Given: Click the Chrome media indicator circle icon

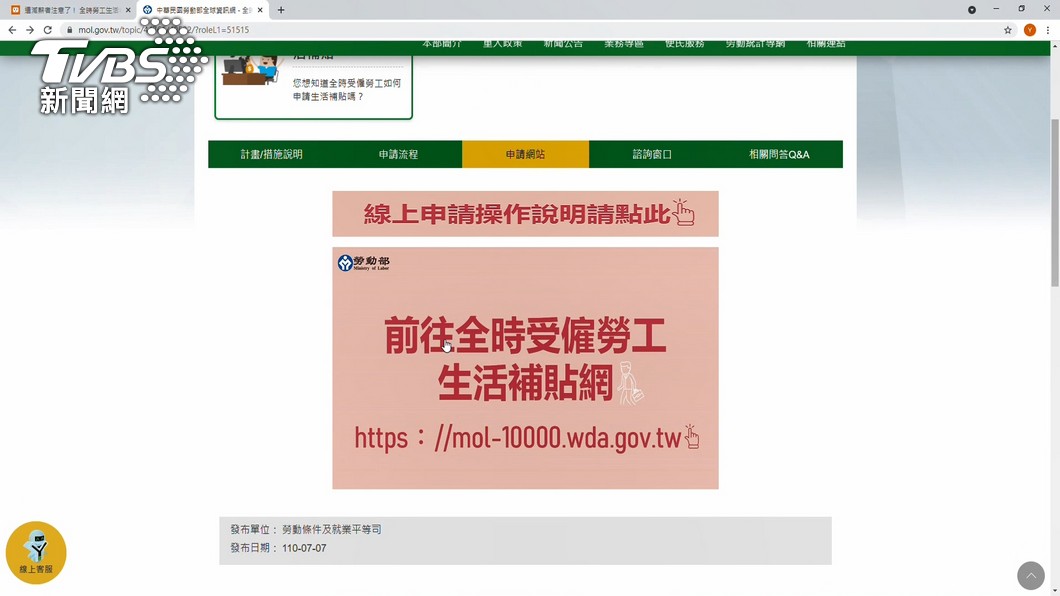Looking at the screenshot, I should click(x=971, y=10).
